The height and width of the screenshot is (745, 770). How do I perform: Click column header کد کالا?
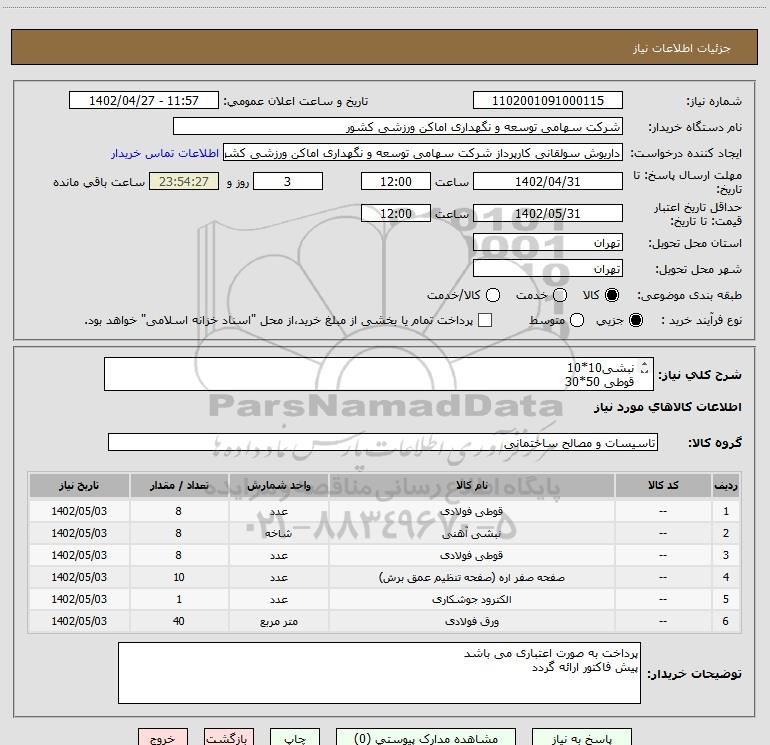click(663, 485)
